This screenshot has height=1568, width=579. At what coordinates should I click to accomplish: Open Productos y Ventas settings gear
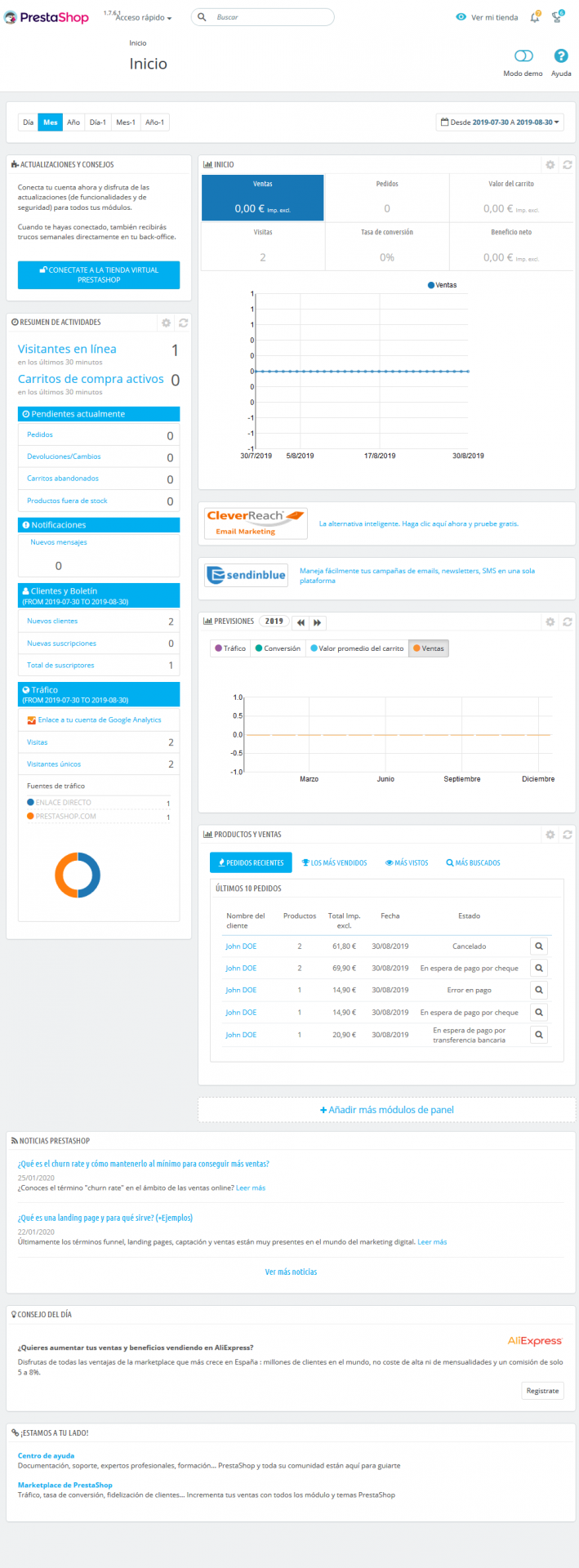pos(550,835)
